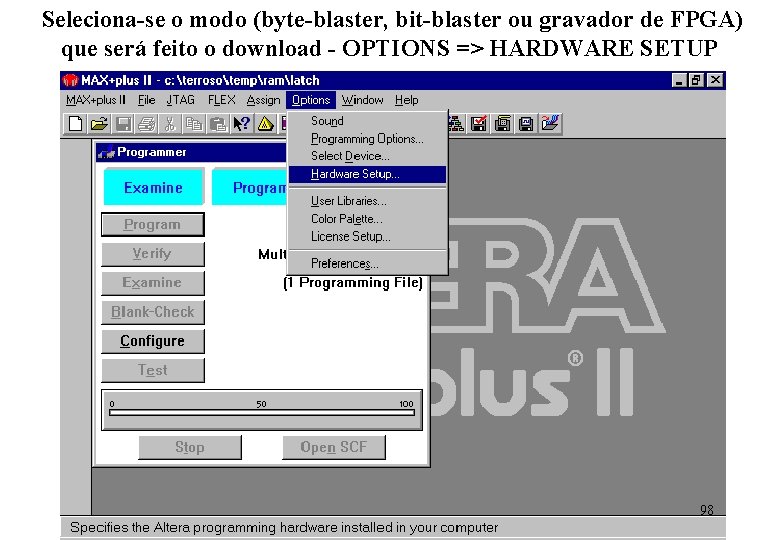This screenshot has width=780, height=540.
Task: Click the Test button
Action: click(x=153, y=370)
